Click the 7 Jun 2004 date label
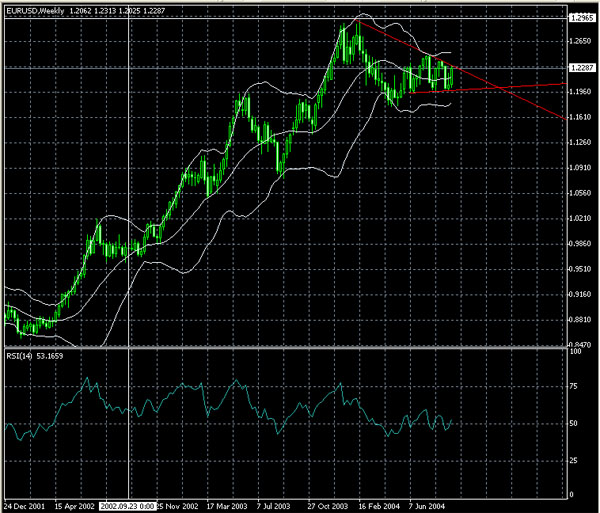The image size is (600, 513). point(426,506)
